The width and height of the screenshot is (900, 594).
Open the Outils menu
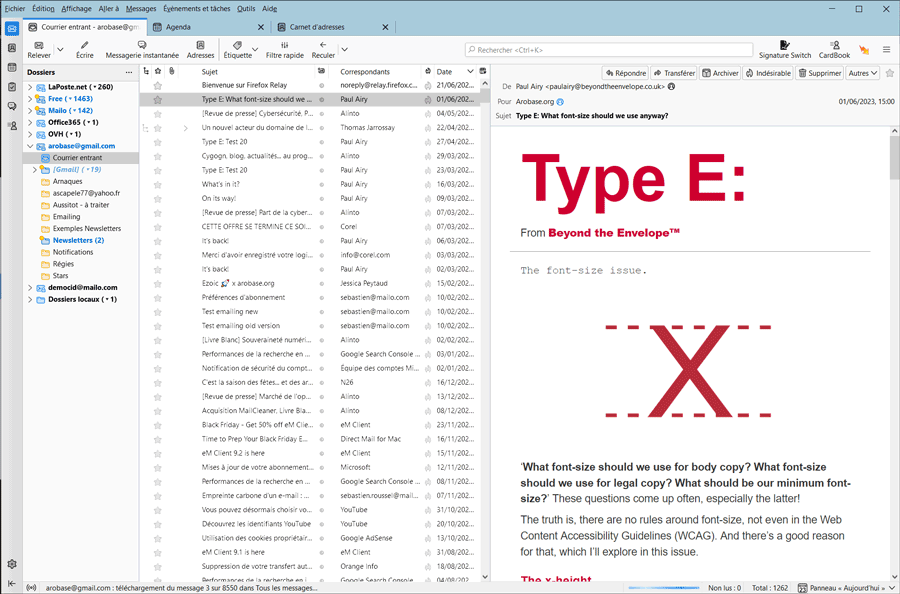click(x=246, y=9)
